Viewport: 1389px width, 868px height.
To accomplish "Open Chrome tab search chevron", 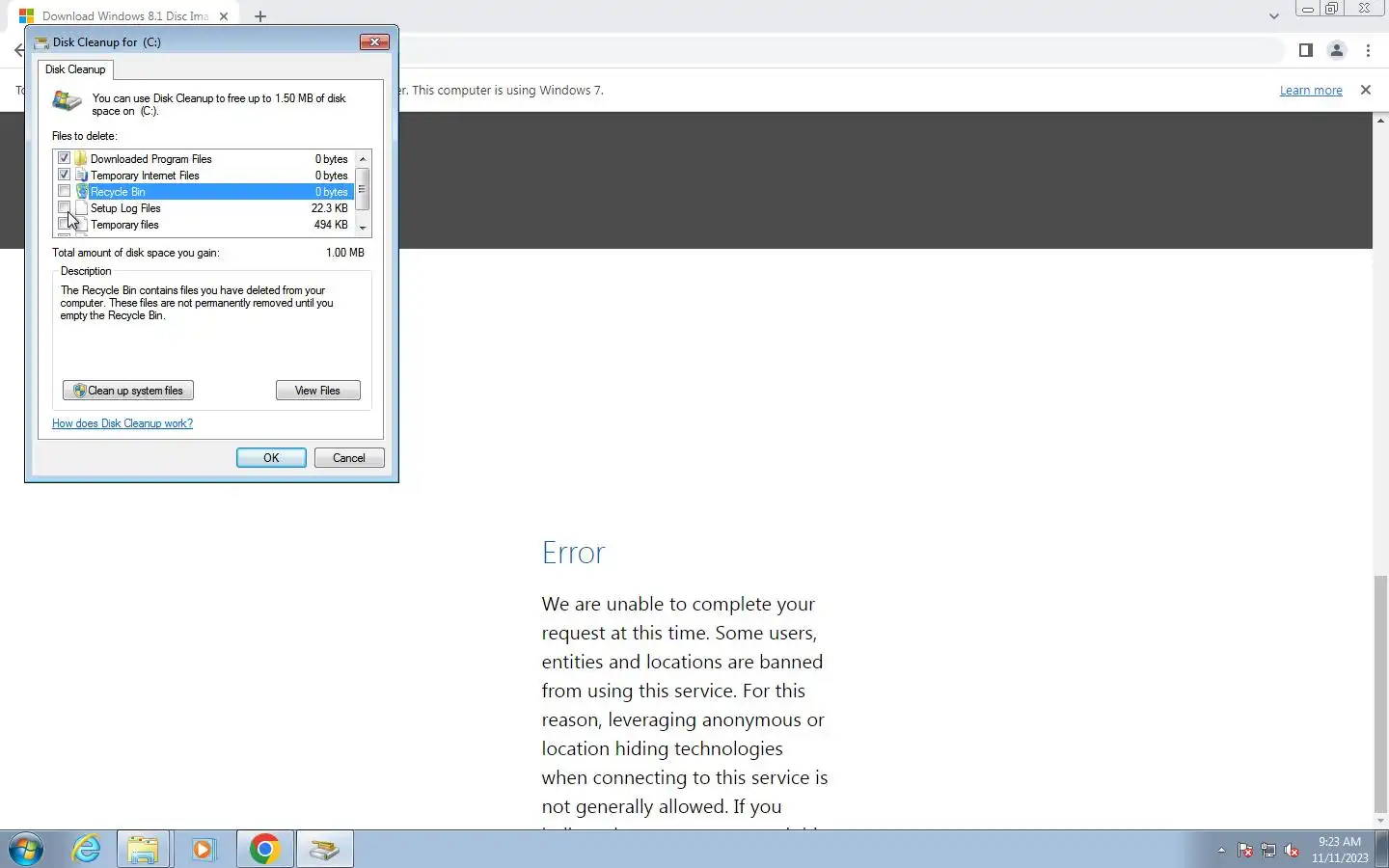I will [1274, 16].
